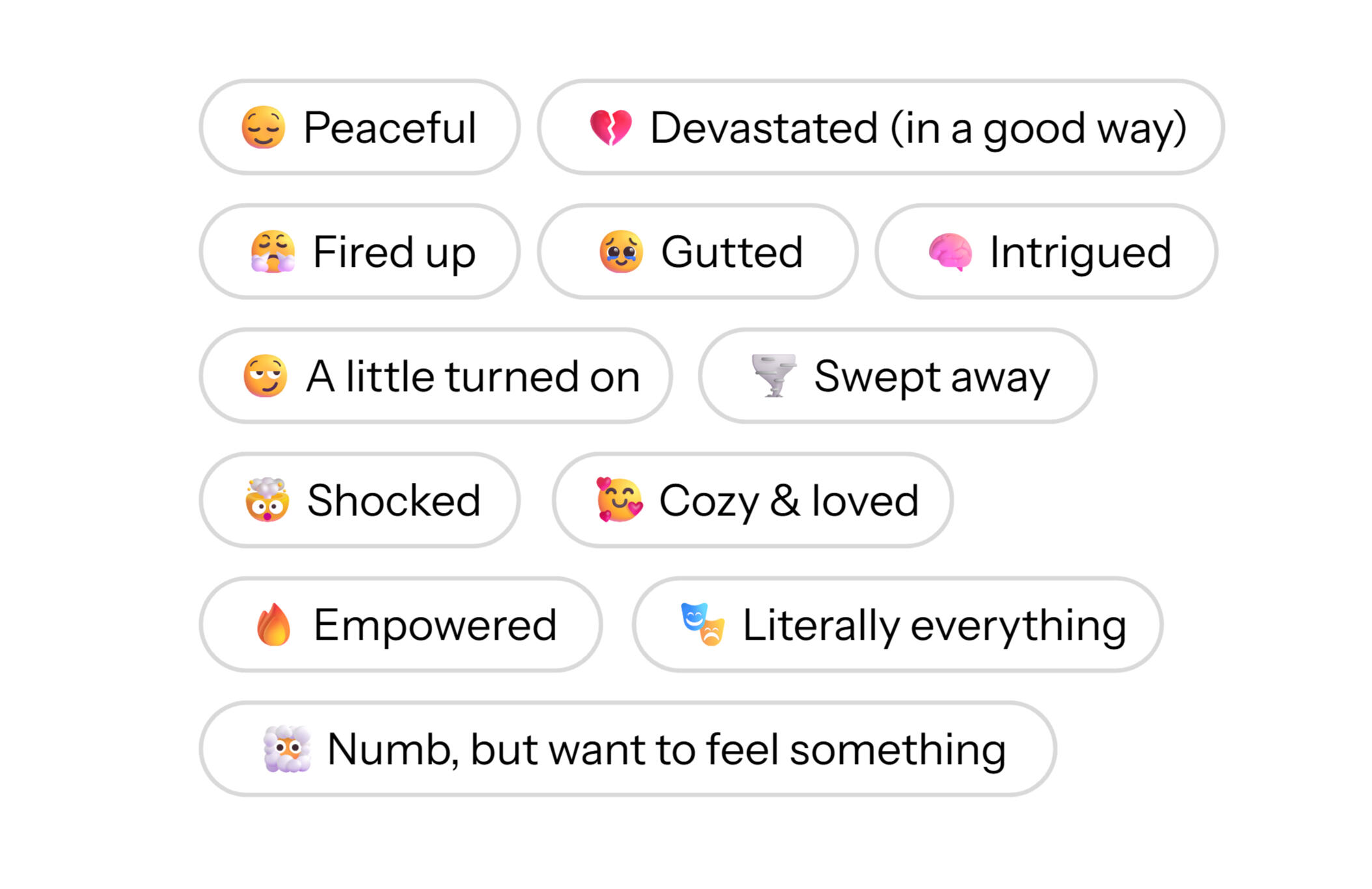The width and height of the screenshot is (1372, 889).
Task: Choose the Empowered text label
Action: tap(435, 625)
